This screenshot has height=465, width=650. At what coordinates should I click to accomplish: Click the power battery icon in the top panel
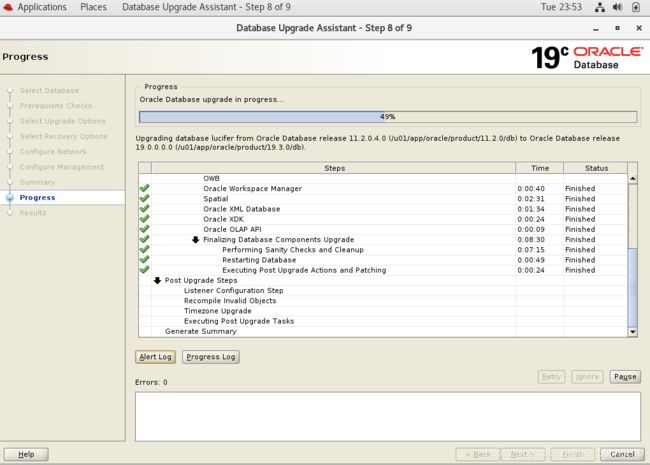tap(636, 7)
